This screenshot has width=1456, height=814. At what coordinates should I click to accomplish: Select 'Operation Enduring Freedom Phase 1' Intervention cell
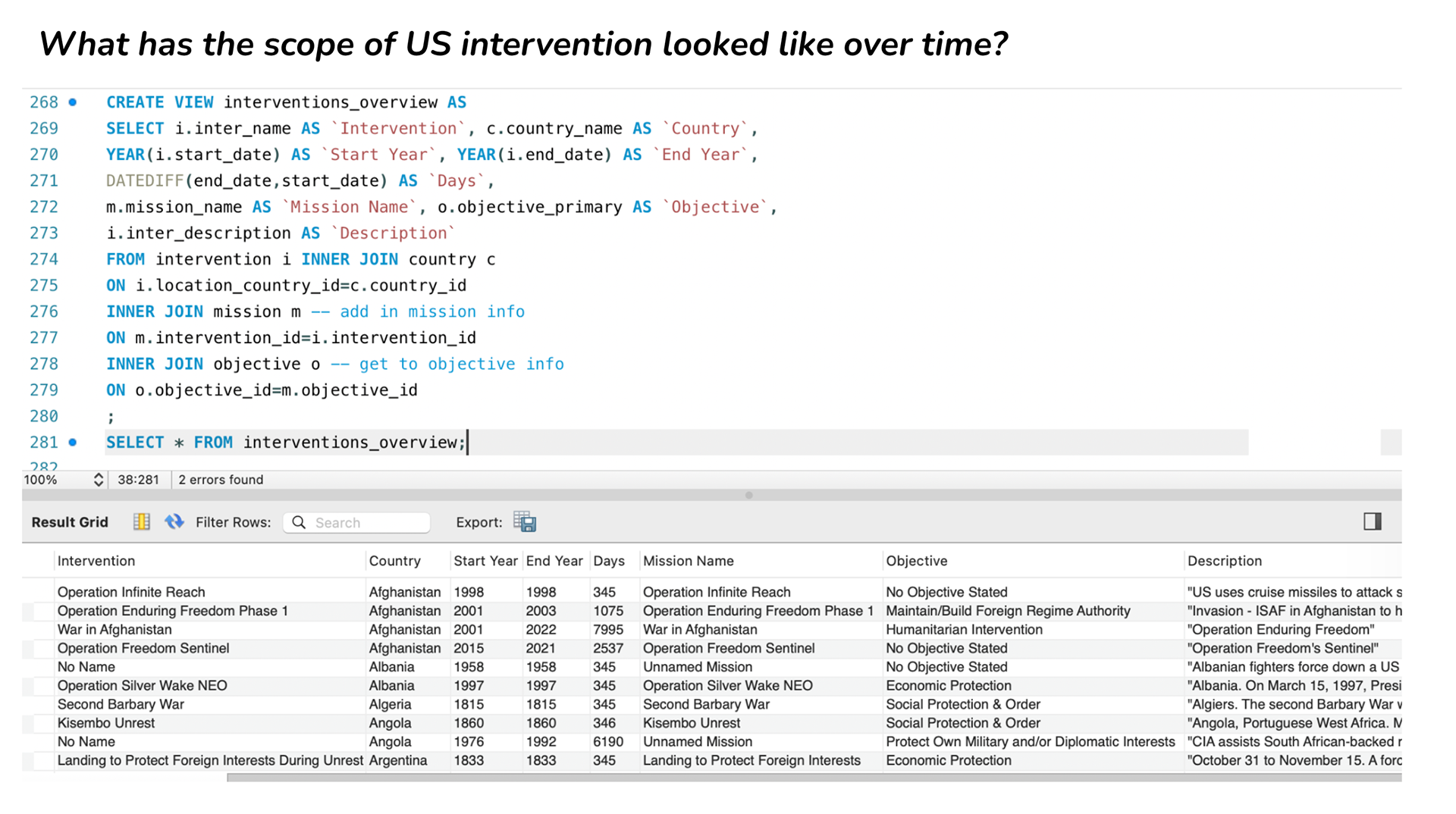(x=173, y=611)
